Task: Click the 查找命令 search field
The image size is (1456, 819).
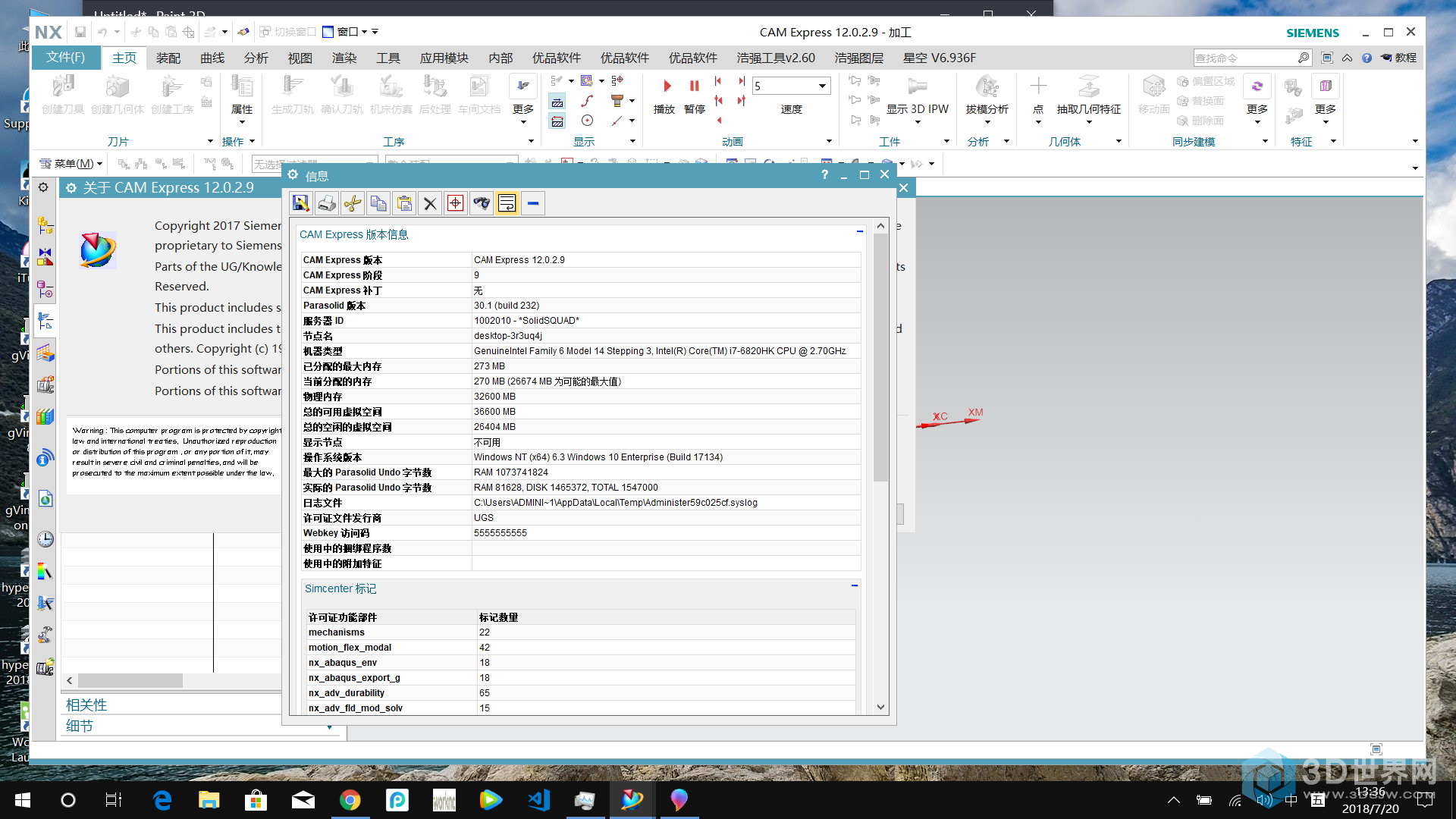Action: coord(1244,58)
